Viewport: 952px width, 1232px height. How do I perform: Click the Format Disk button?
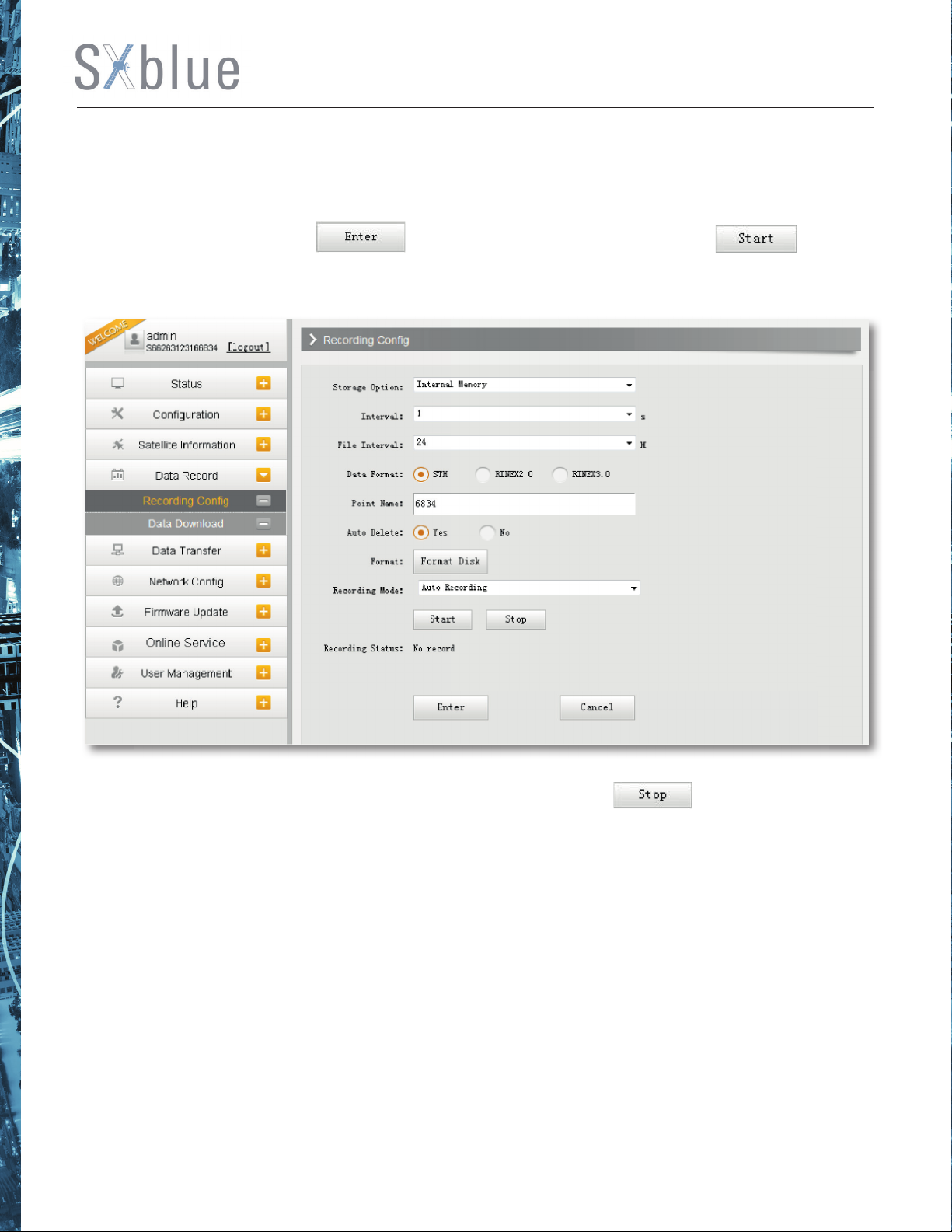pos(450,561)
